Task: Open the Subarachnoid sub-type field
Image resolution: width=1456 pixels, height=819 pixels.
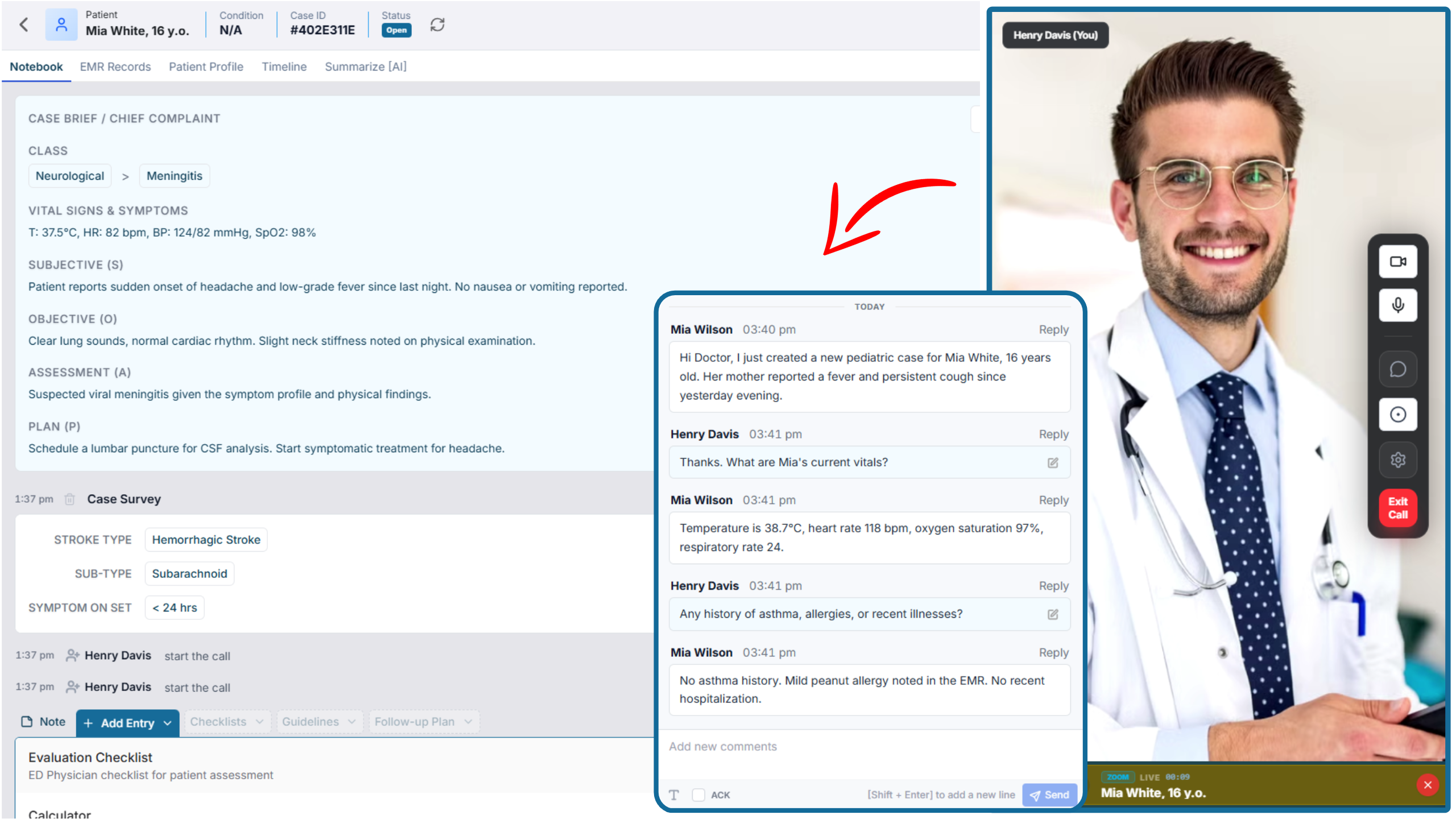Action: (x=189, y=574)
